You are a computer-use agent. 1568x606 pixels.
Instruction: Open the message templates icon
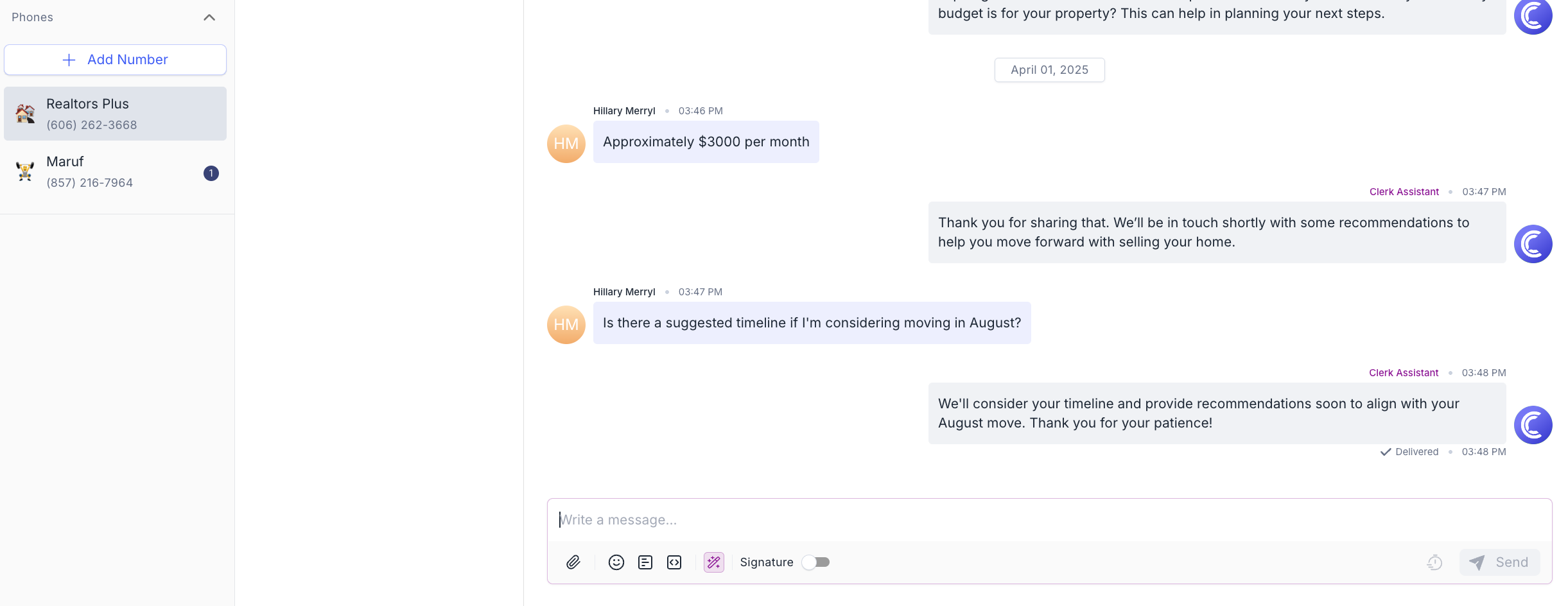coord(645,562)
